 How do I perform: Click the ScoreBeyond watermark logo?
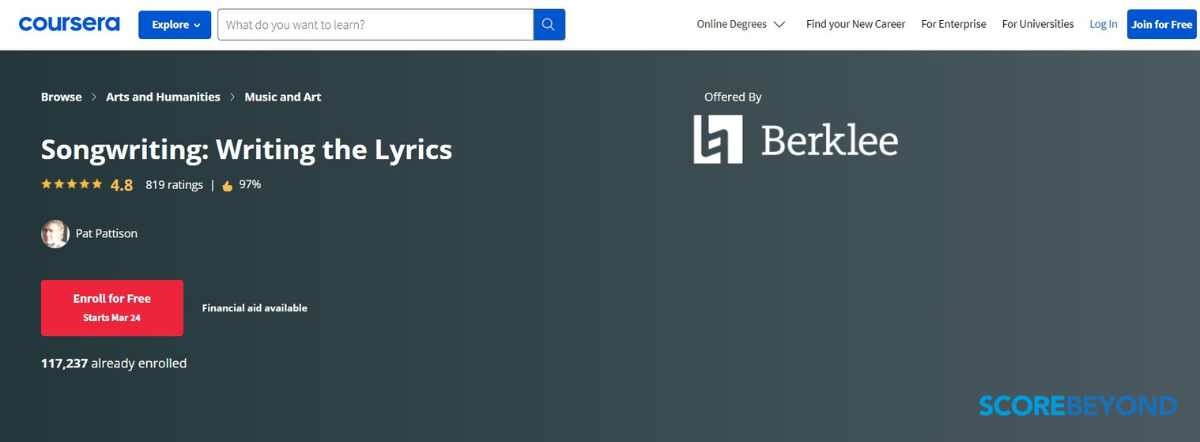(x=1077, y=405)
